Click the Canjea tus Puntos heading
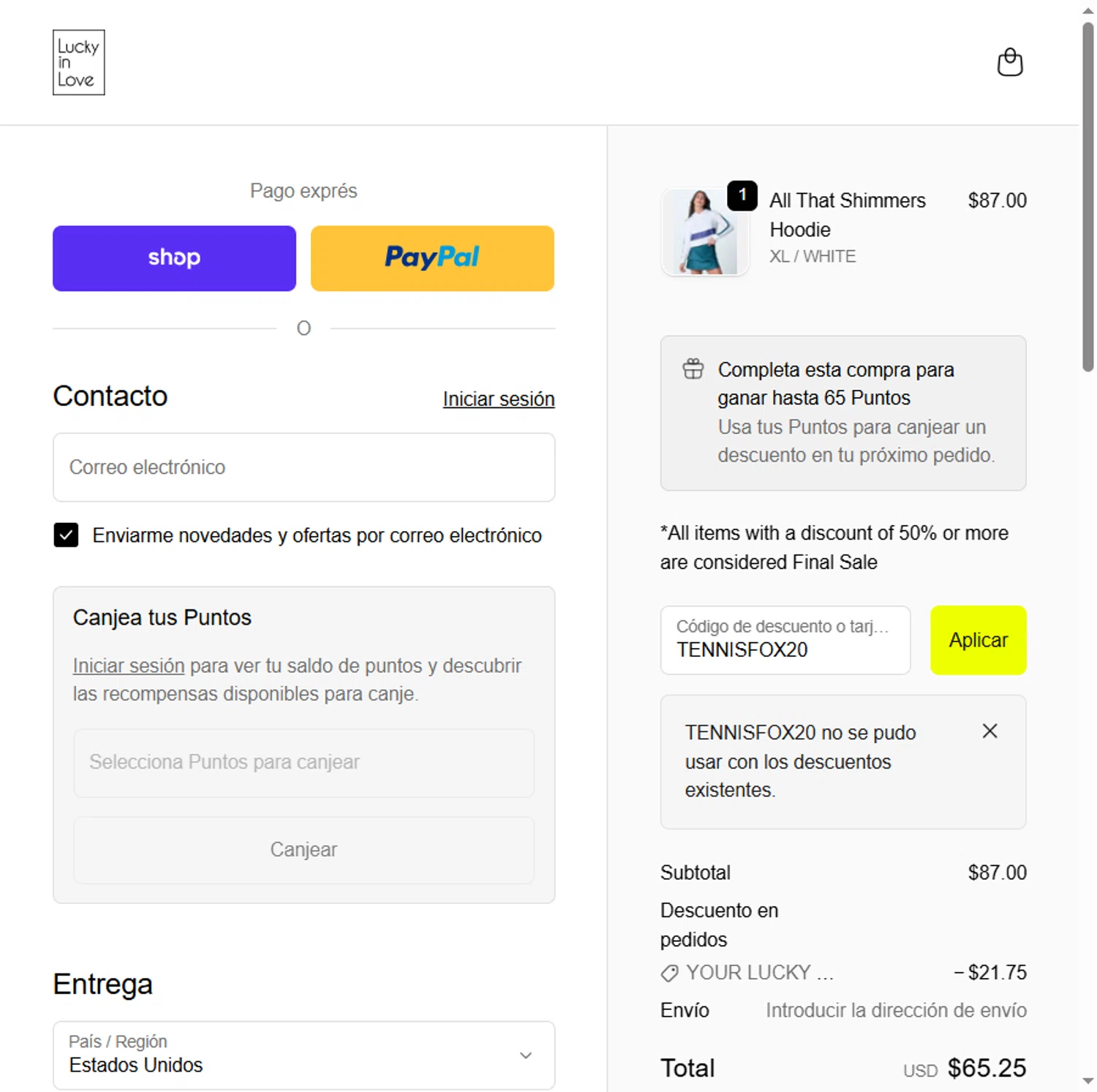Image resolution: width=1097 pixels, height=1092 pixels. (162, 617)
